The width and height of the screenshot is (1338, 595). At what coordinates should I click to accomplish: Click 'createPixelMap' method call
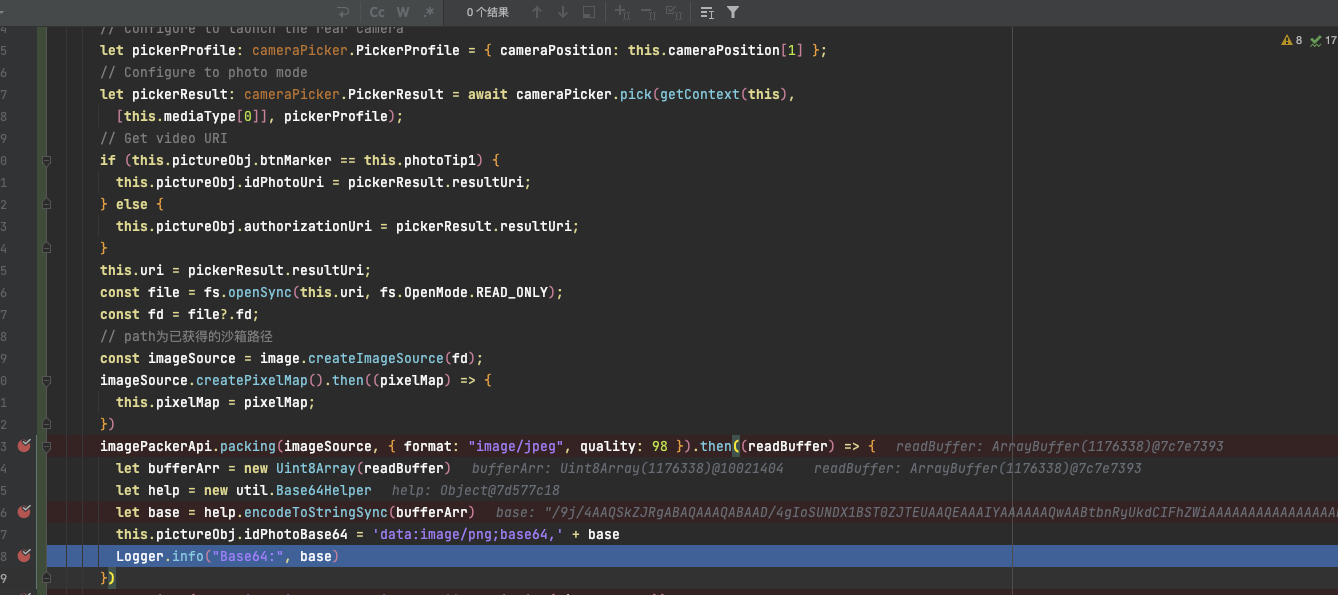[252, 380]
